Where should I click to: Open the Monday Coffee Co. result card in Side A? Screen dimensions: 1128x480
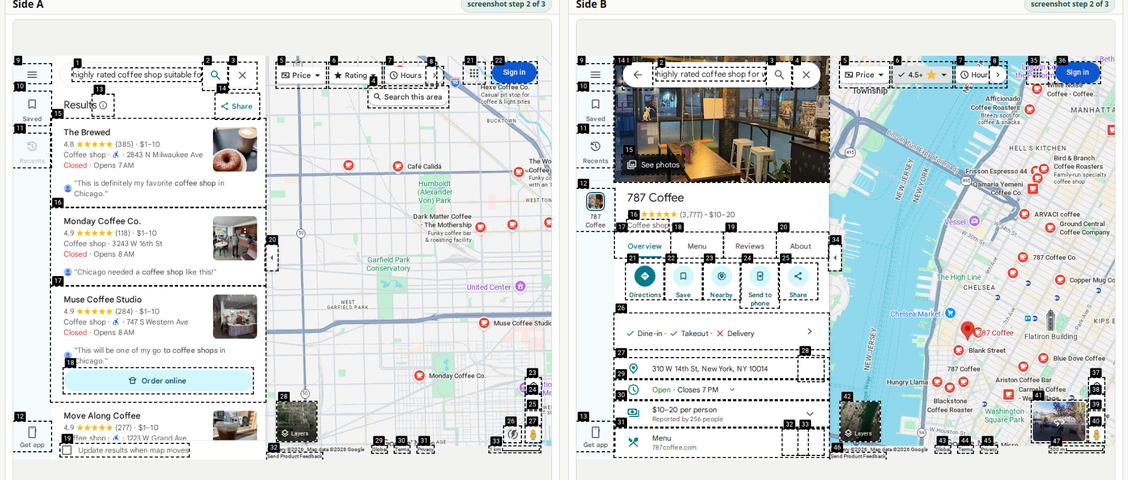point(158,246)
